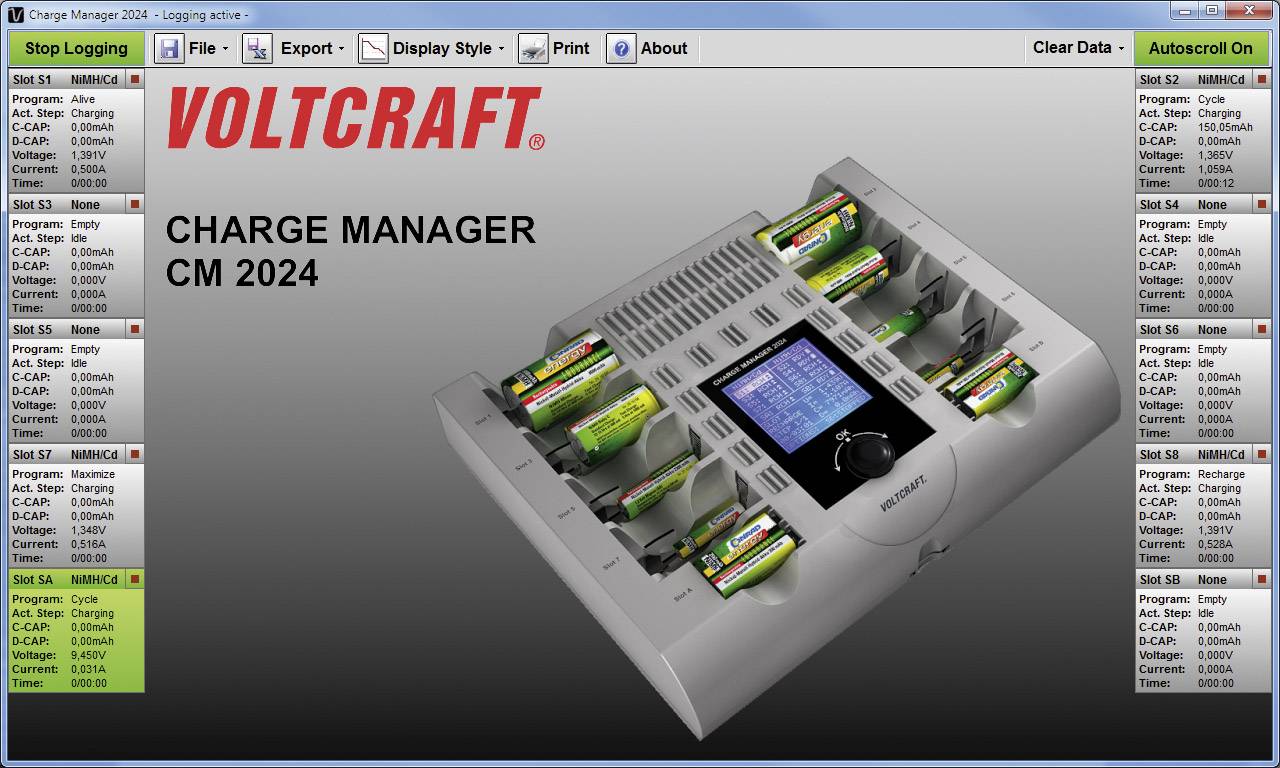1280x768 pixels.
Task: Open the Clear Data dropdown
Action: point(1078,47)
